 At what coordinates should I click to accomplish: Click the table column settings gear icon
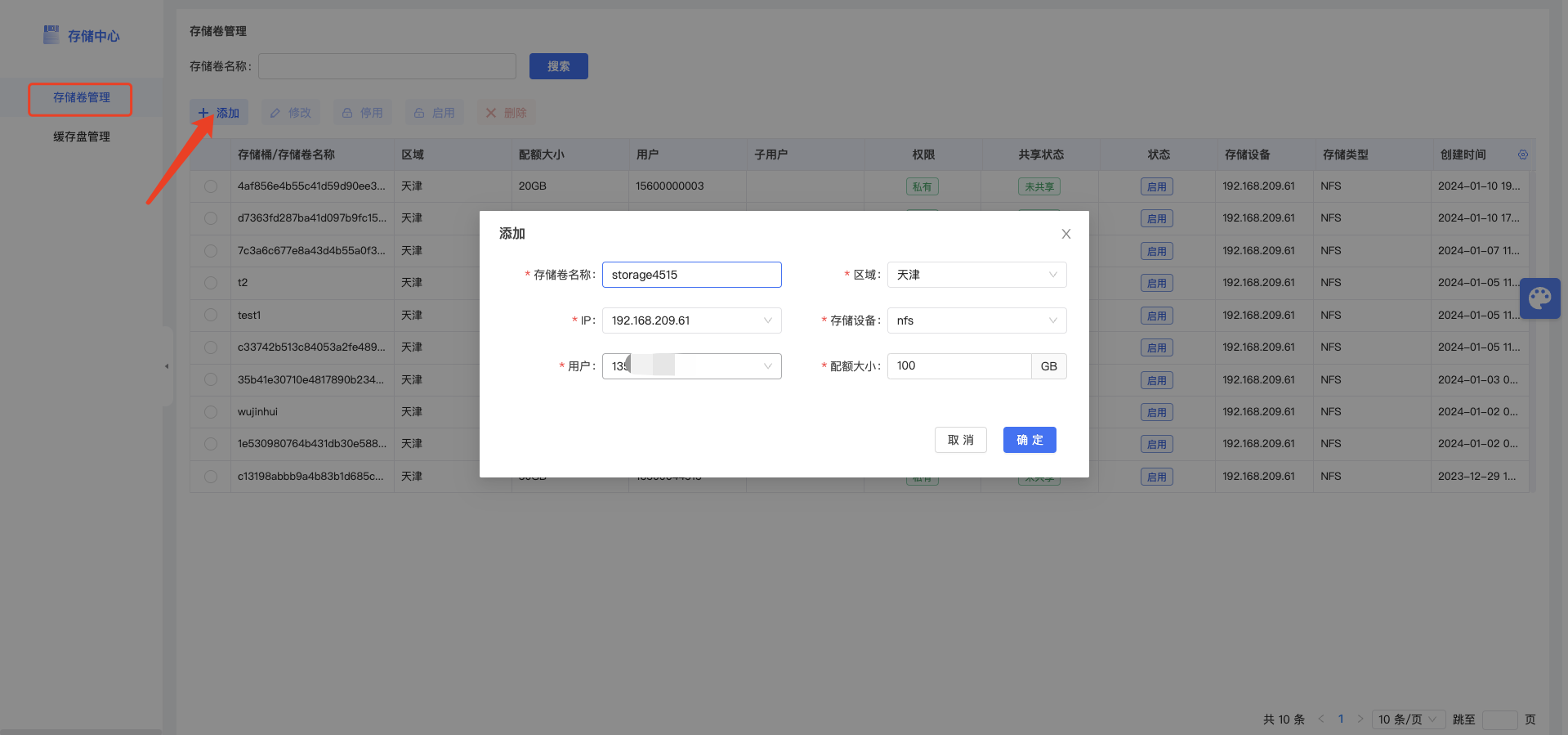(1523, 155)
